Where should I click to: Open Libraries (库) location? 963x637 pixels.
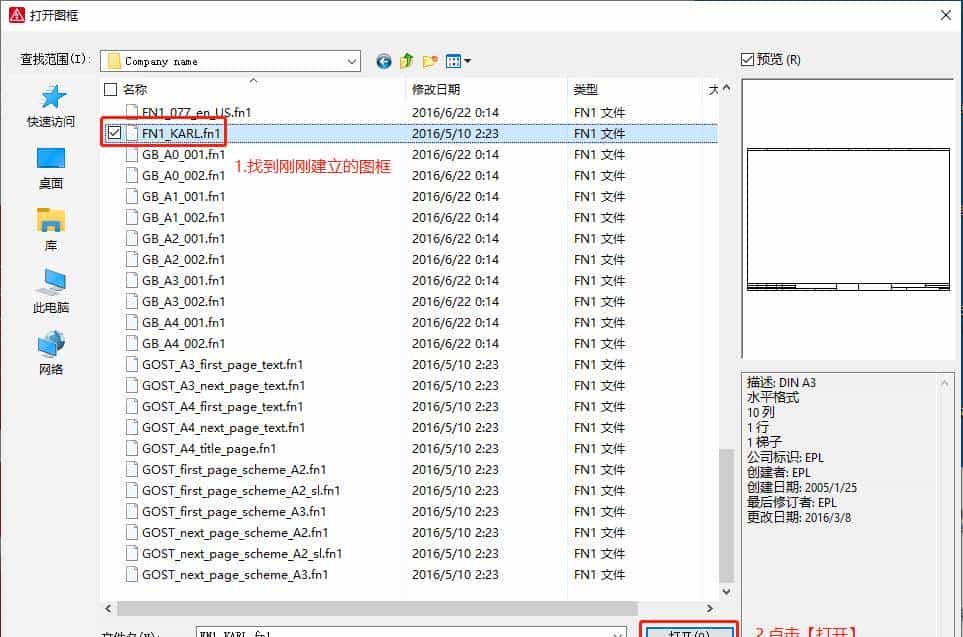pos(51,230)
